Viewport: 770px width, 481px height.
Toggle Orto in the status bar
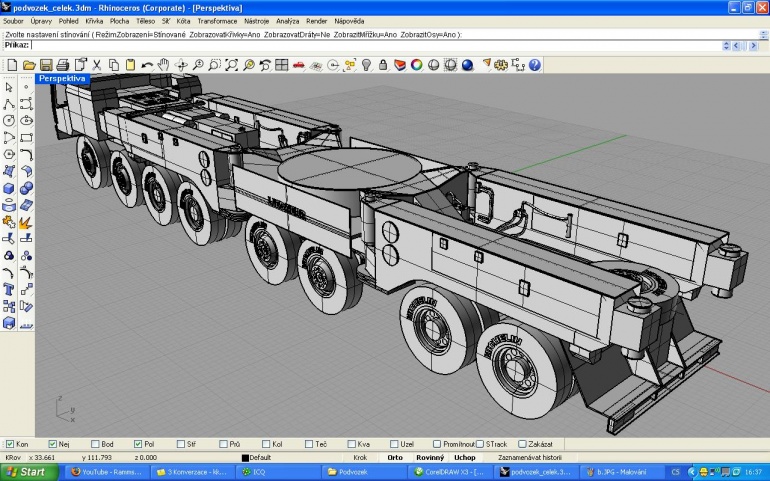(x=395, y=457)
